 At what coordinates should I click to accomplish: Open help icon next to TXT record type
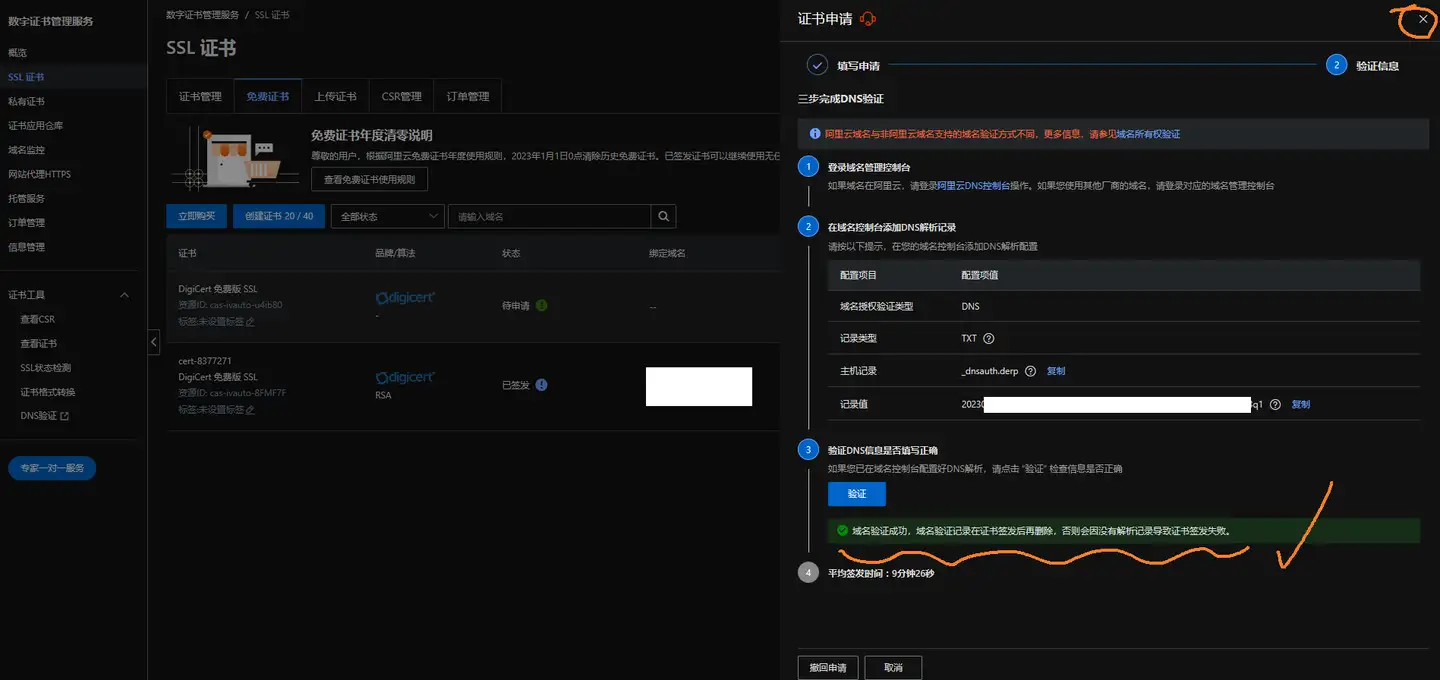989,338
